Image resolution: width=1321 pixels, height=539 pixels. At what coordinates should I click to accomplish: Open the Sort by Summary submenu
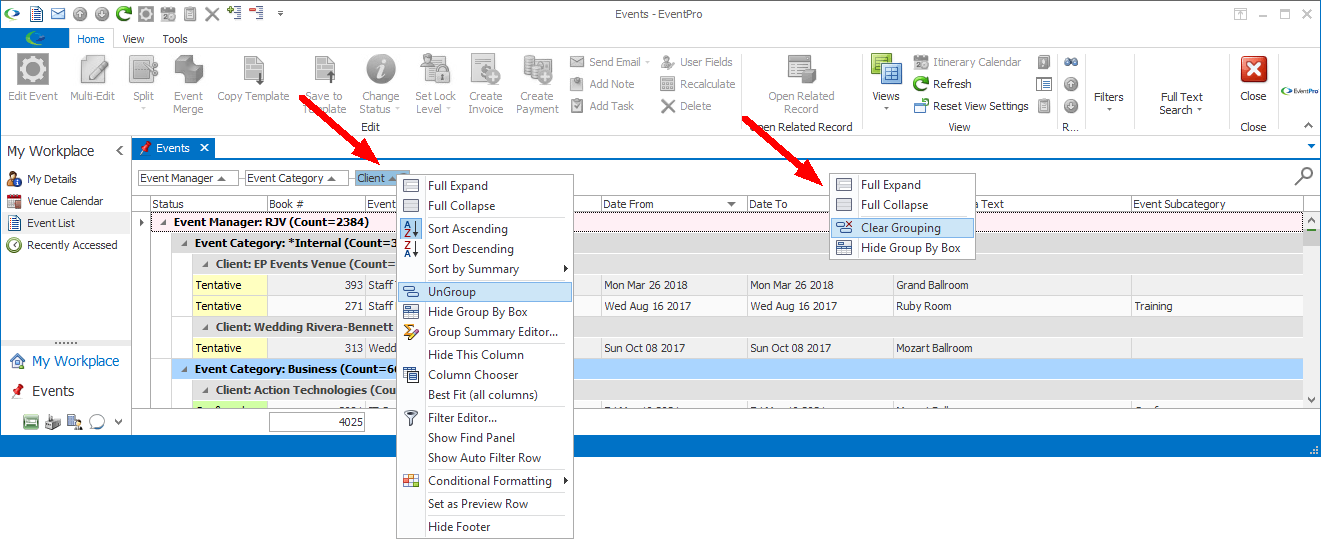(485, 269)
